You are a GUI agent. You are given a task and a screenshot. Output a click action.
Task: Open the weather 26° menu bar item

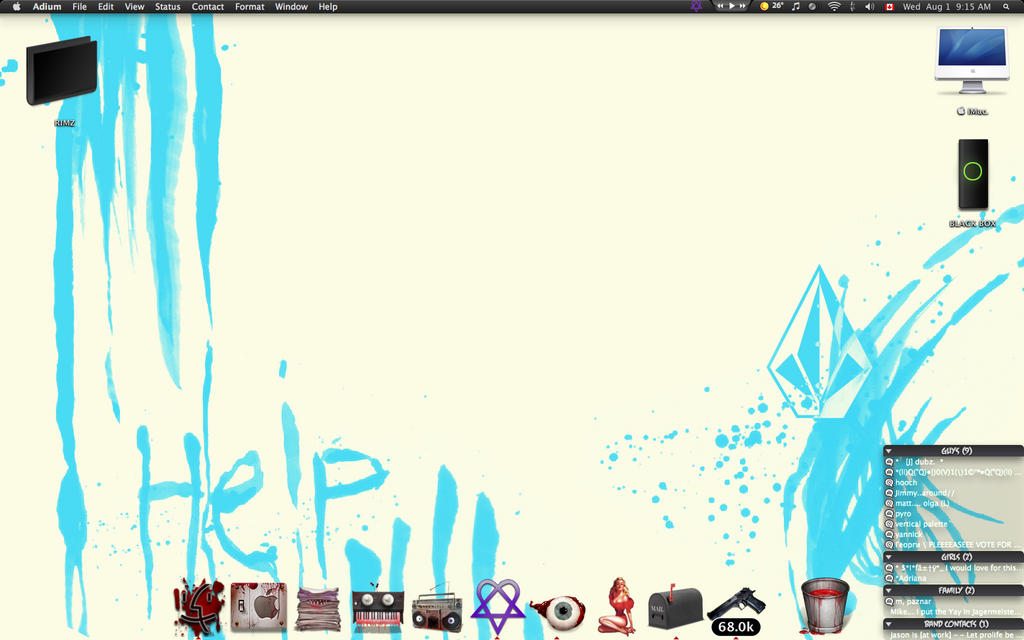[771, 7]
